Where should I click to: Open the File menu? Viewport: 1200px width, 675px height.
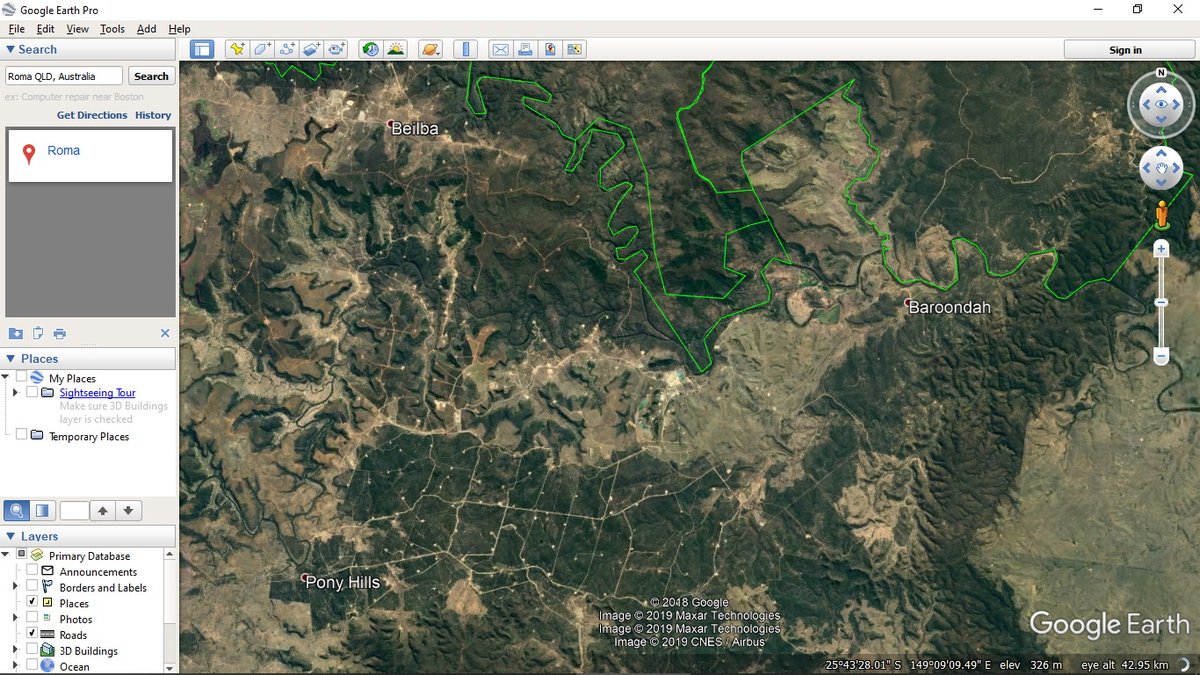tap(17, 29)
